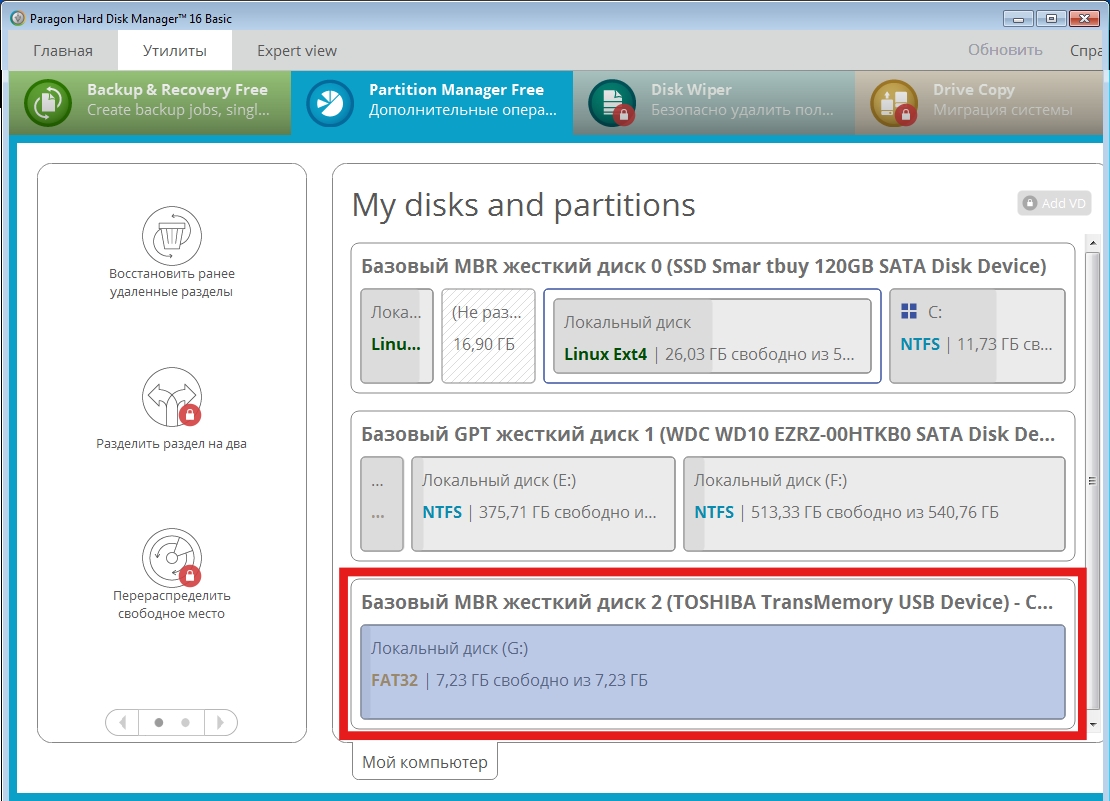
Task: Select the Утилиты tab
Action: point(174,50)
